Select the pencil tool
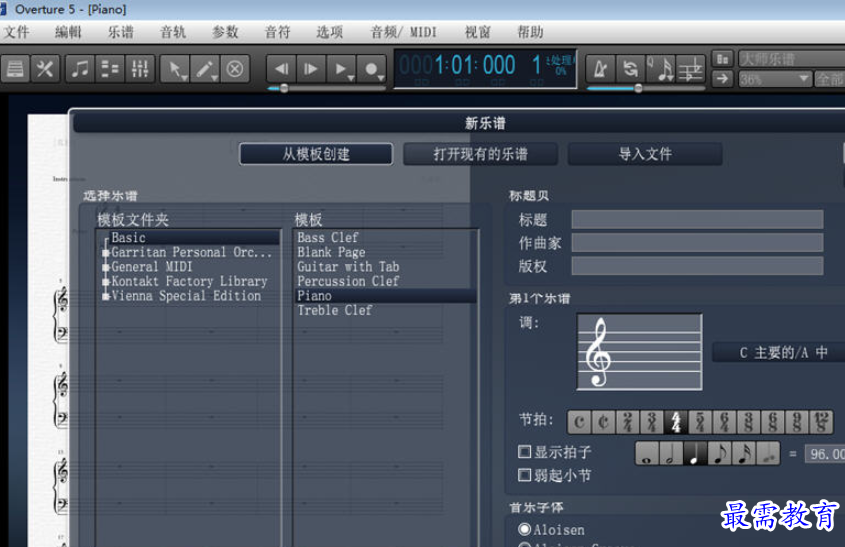The image size is (845, 547). pyautogui.click(x=205, y=69)
